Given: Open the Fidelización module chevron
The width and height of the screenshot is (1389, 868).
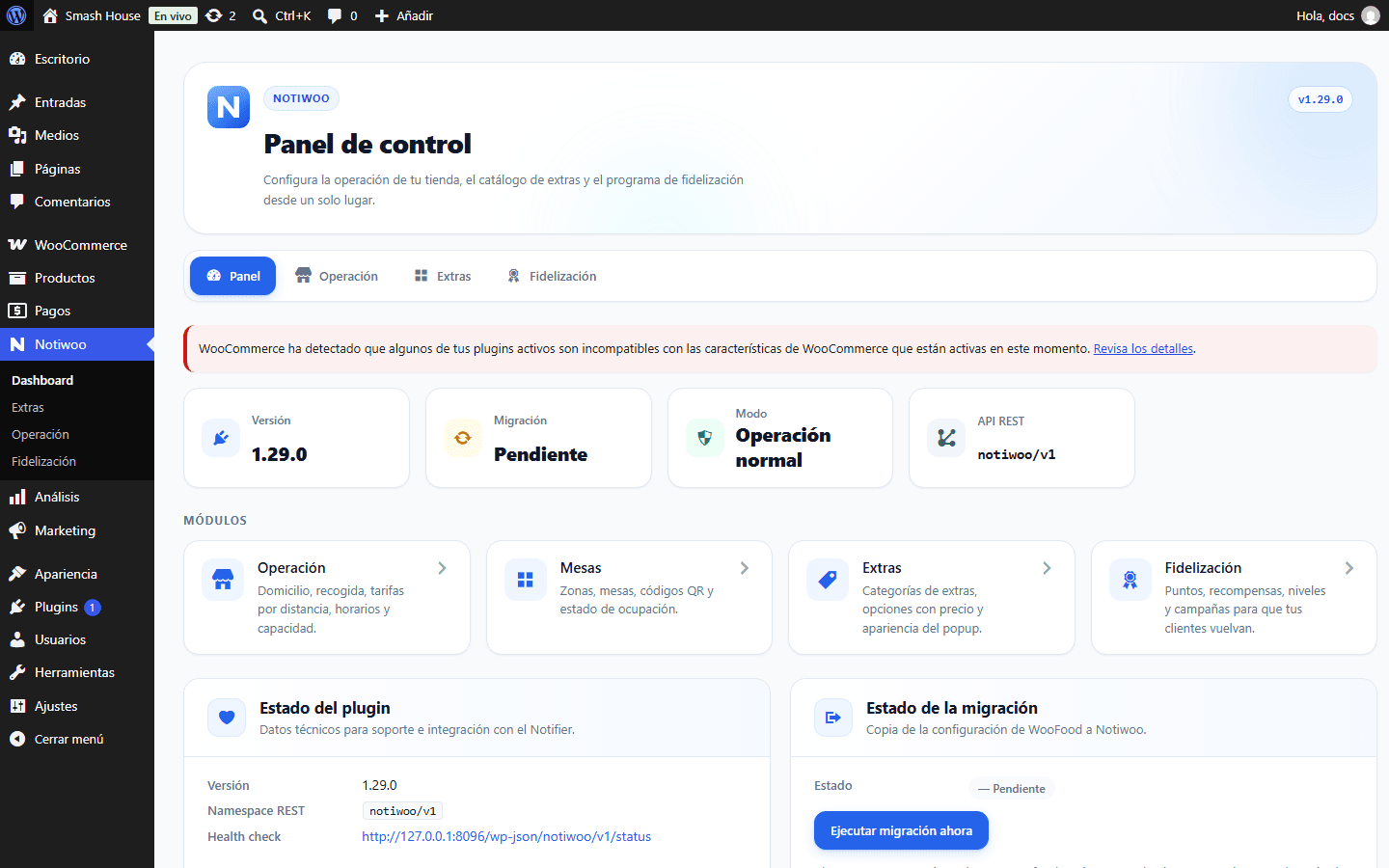Looking at the screenshot, I should tap(1349, 568).
